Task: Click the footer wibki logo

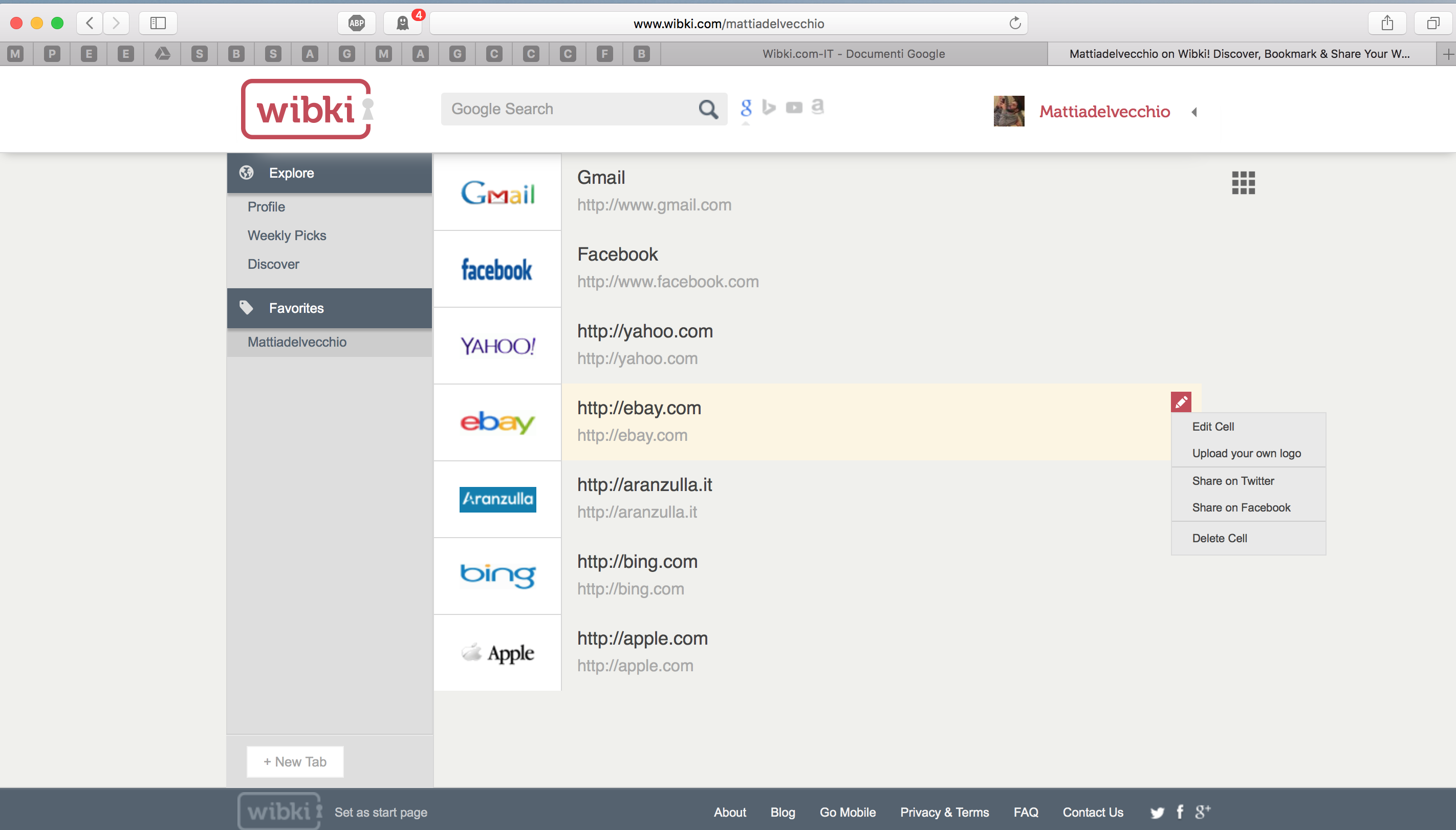Action: point(280,811)
